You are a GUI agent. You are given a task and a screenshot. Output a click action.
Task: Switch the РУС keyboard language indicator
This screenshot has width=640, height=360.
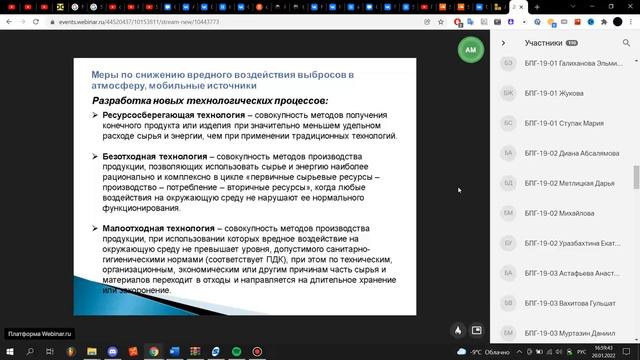tap(581, 351)
